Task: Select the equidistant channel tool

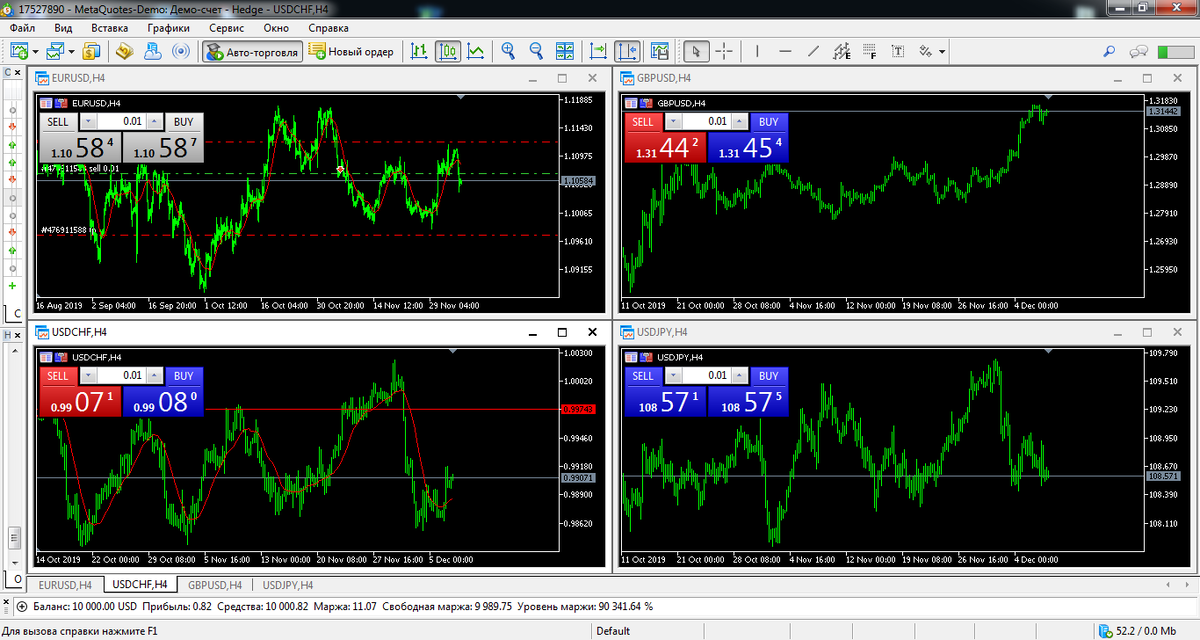Action: (x=841, y=51)
